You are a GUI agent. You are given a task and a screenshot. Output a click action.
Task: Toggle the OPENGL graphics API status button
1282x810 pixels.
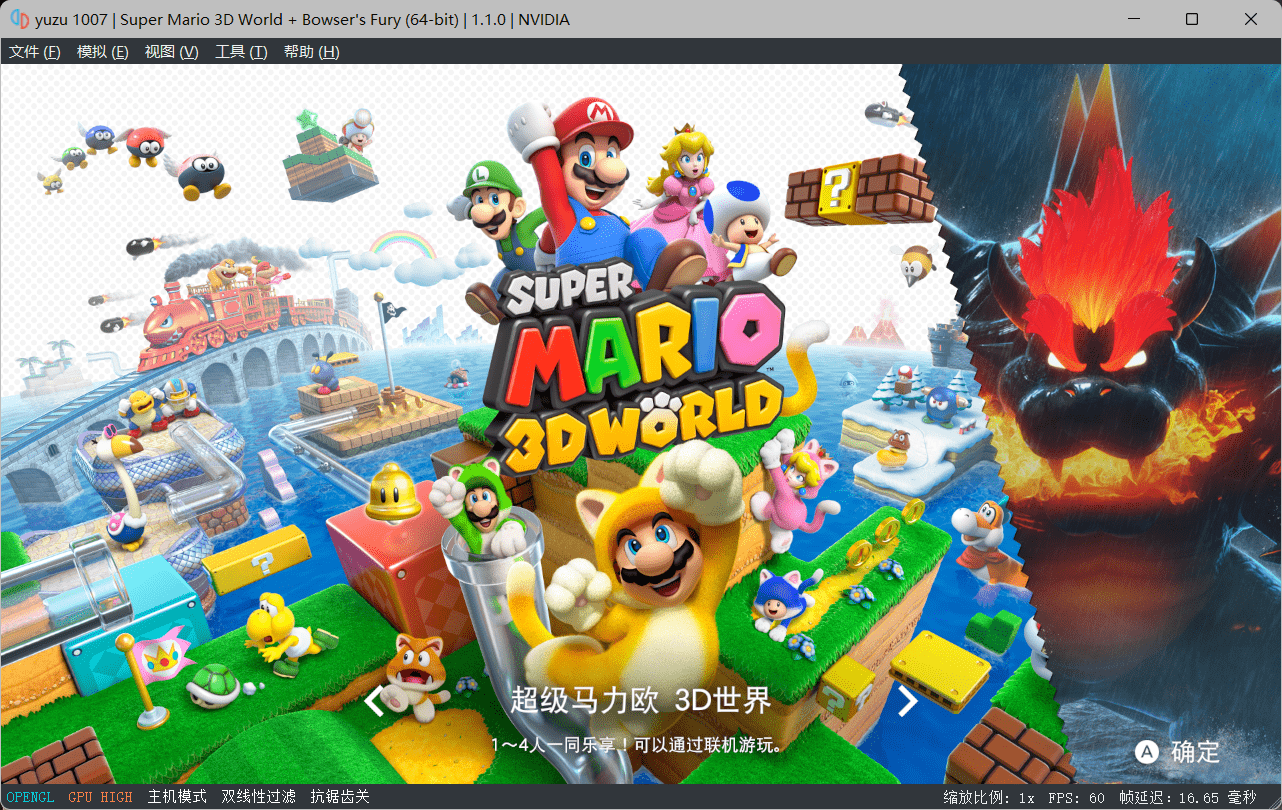[30, 797]
